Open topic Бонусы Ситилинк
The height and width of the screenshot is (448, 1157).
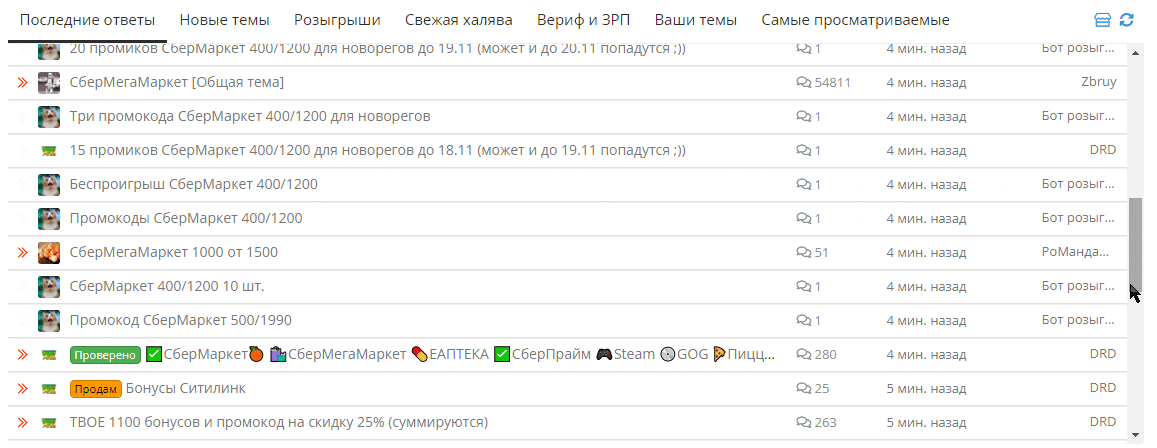click(186, 388)
